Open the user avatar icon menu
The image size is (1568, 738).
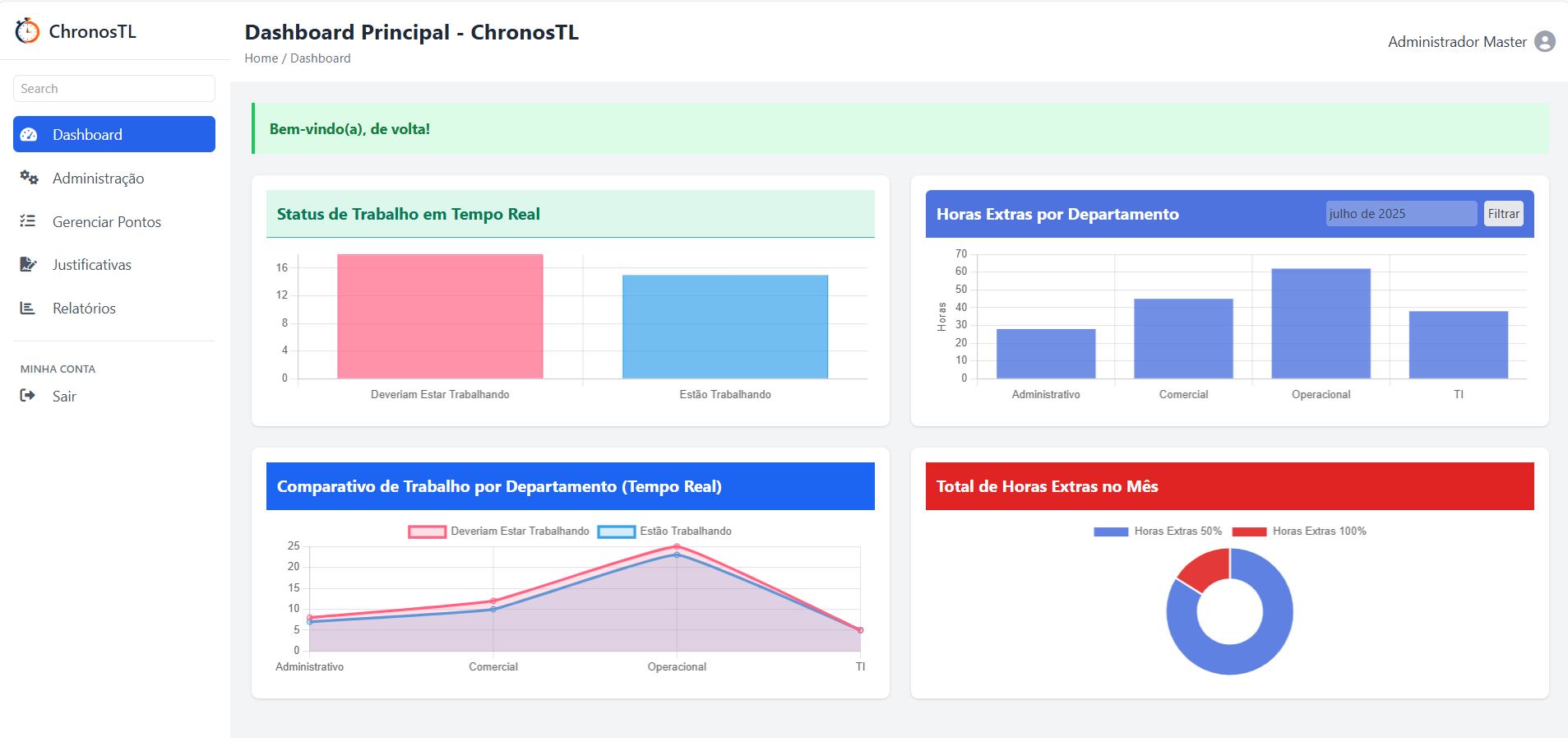tap(1544, 41)
